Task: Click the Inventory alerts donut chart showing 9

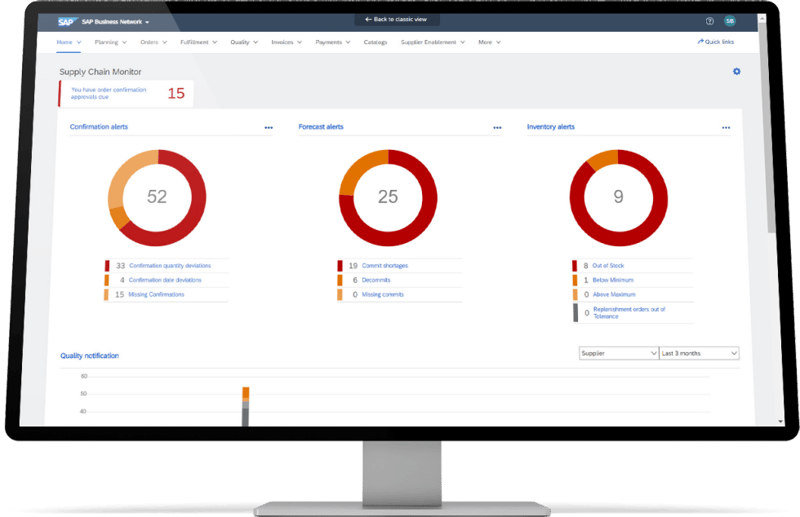Action: coord(618,198)
